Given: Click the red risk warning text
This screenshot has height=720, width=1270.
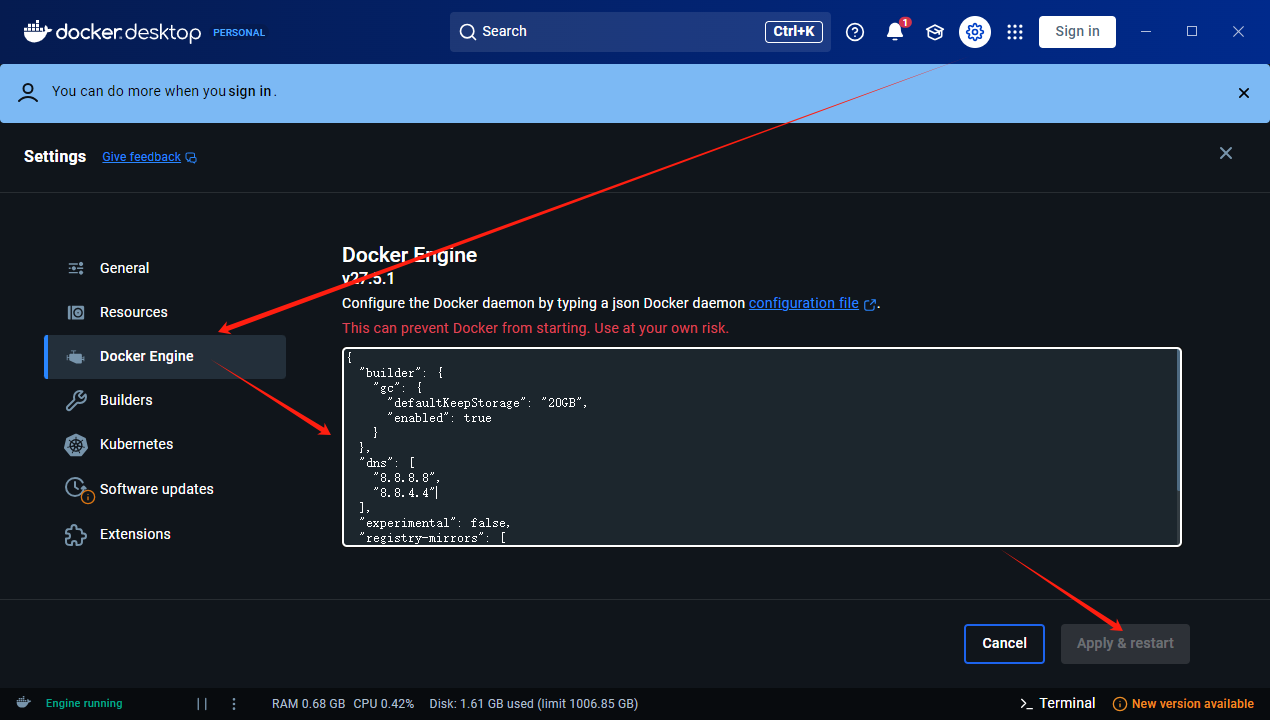Looking at the screenshot, I should coord(535,328).
